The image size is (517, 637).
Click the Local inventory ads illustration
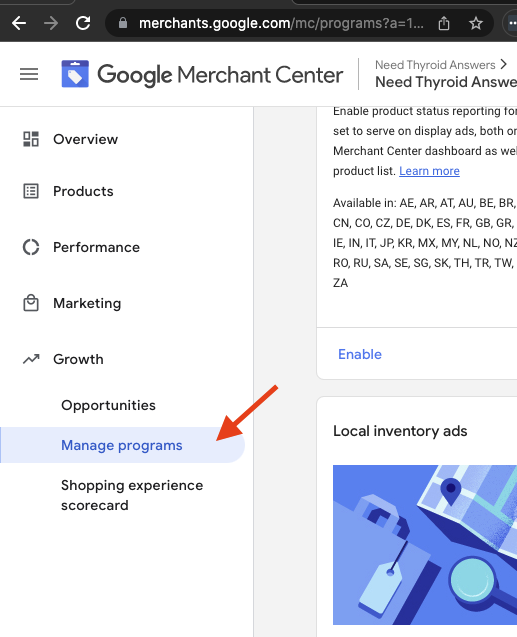coord(425,545)
